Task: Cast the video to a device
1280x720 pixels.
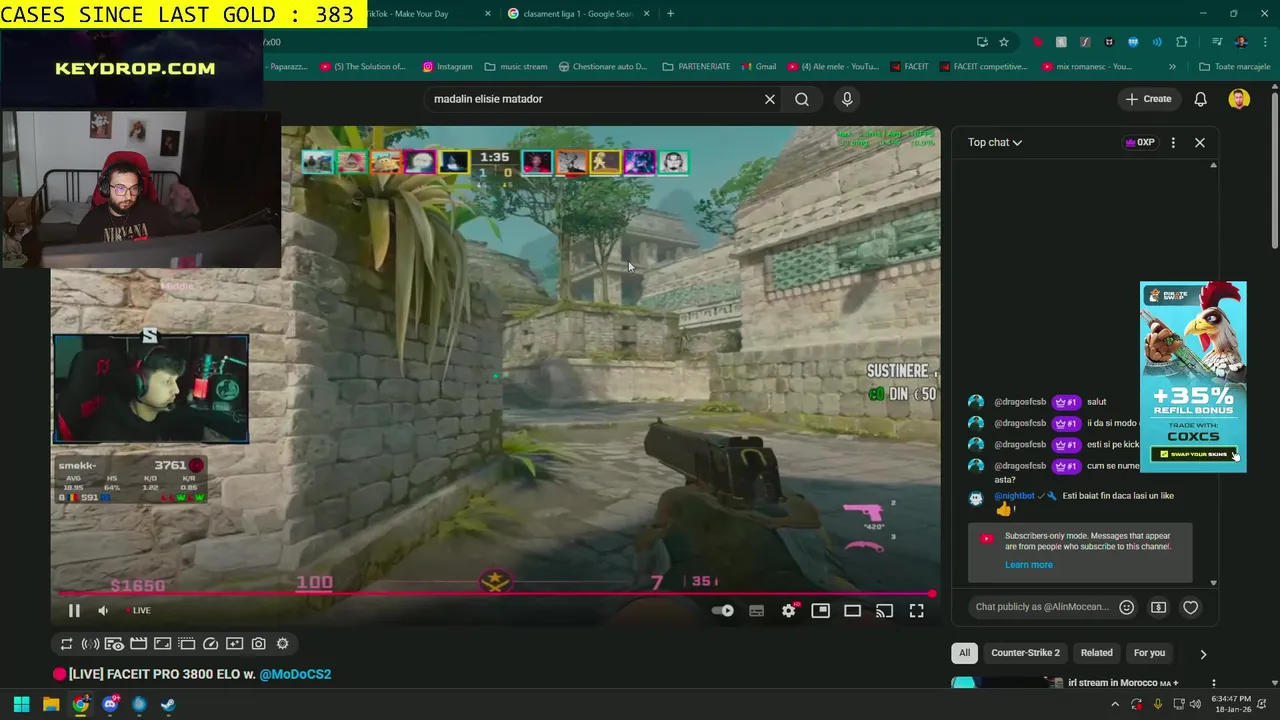Action: 884,611
